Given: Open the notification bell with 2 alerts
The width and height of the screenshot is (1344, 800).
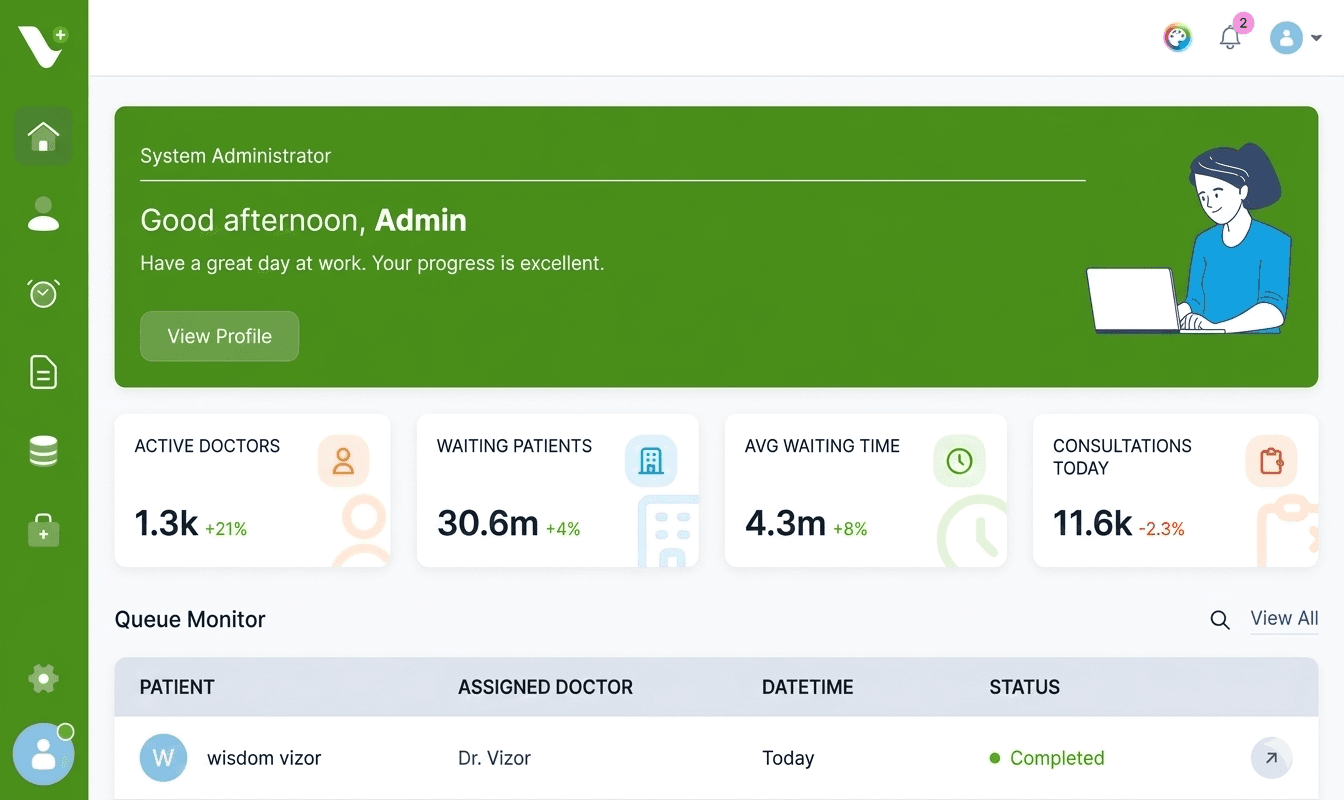Looking at the screenshot, I should pyautogui.click(x=1230, y=37).
